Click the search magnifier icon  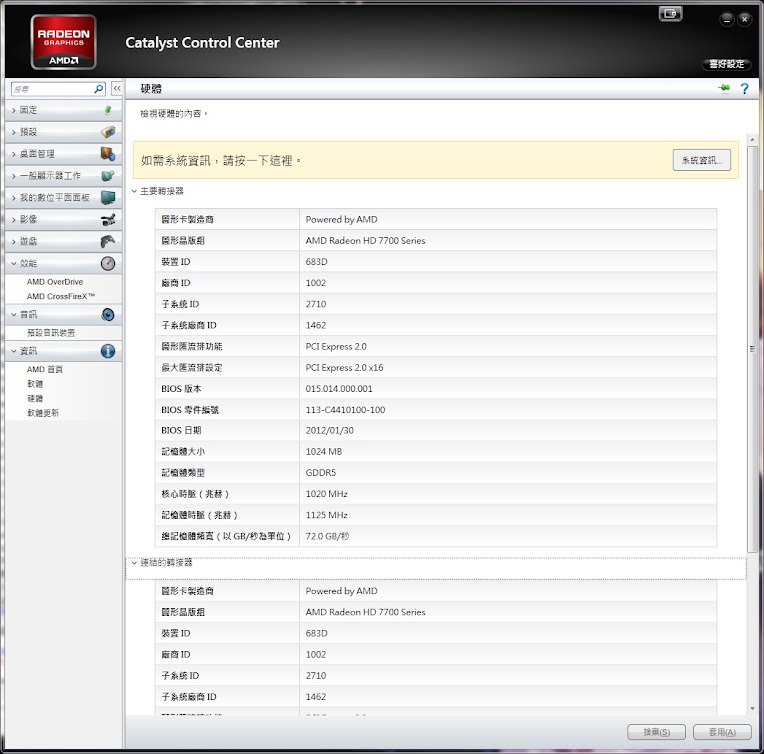click(98, 89)
